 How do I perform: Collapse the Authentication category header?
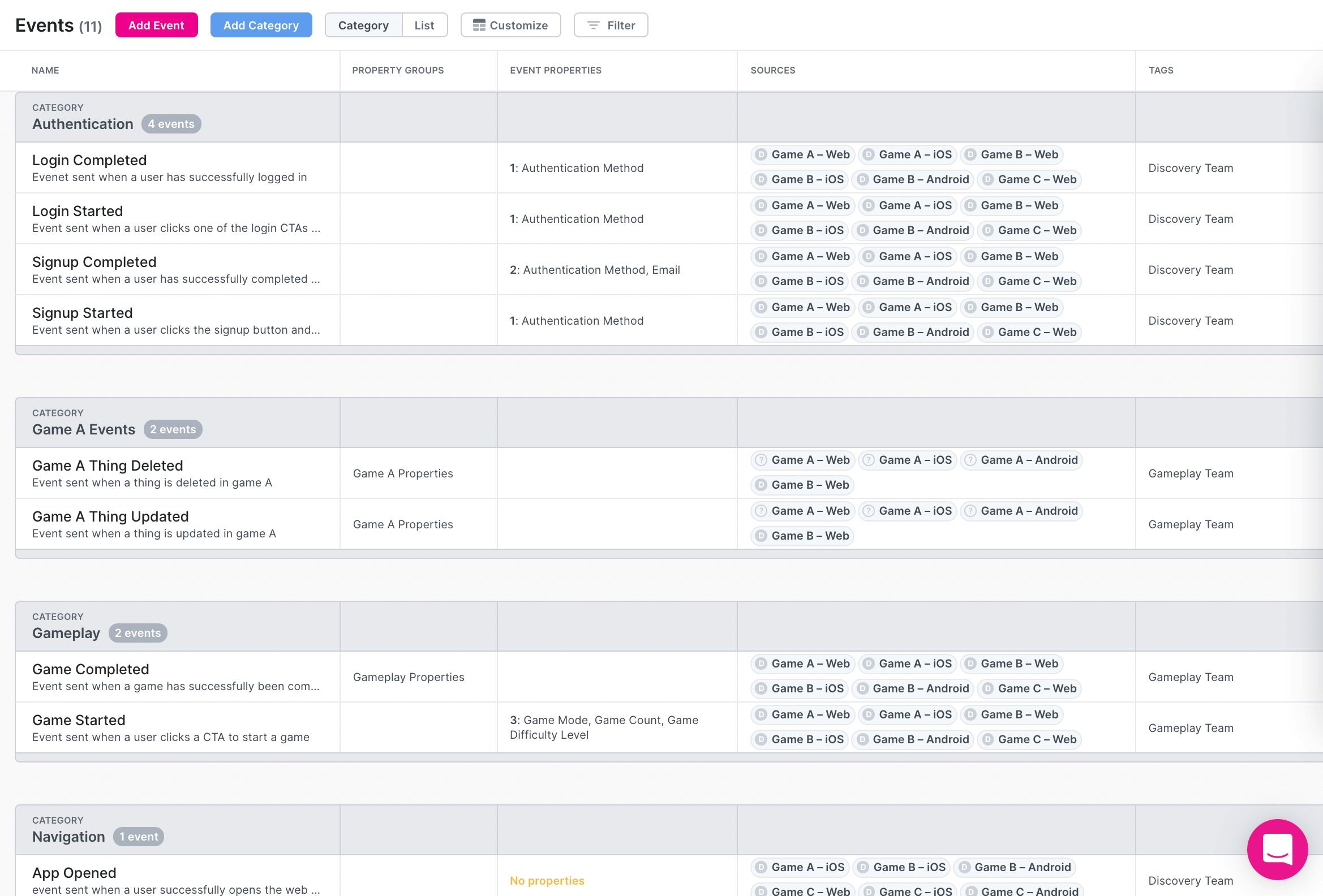[83, 124]
